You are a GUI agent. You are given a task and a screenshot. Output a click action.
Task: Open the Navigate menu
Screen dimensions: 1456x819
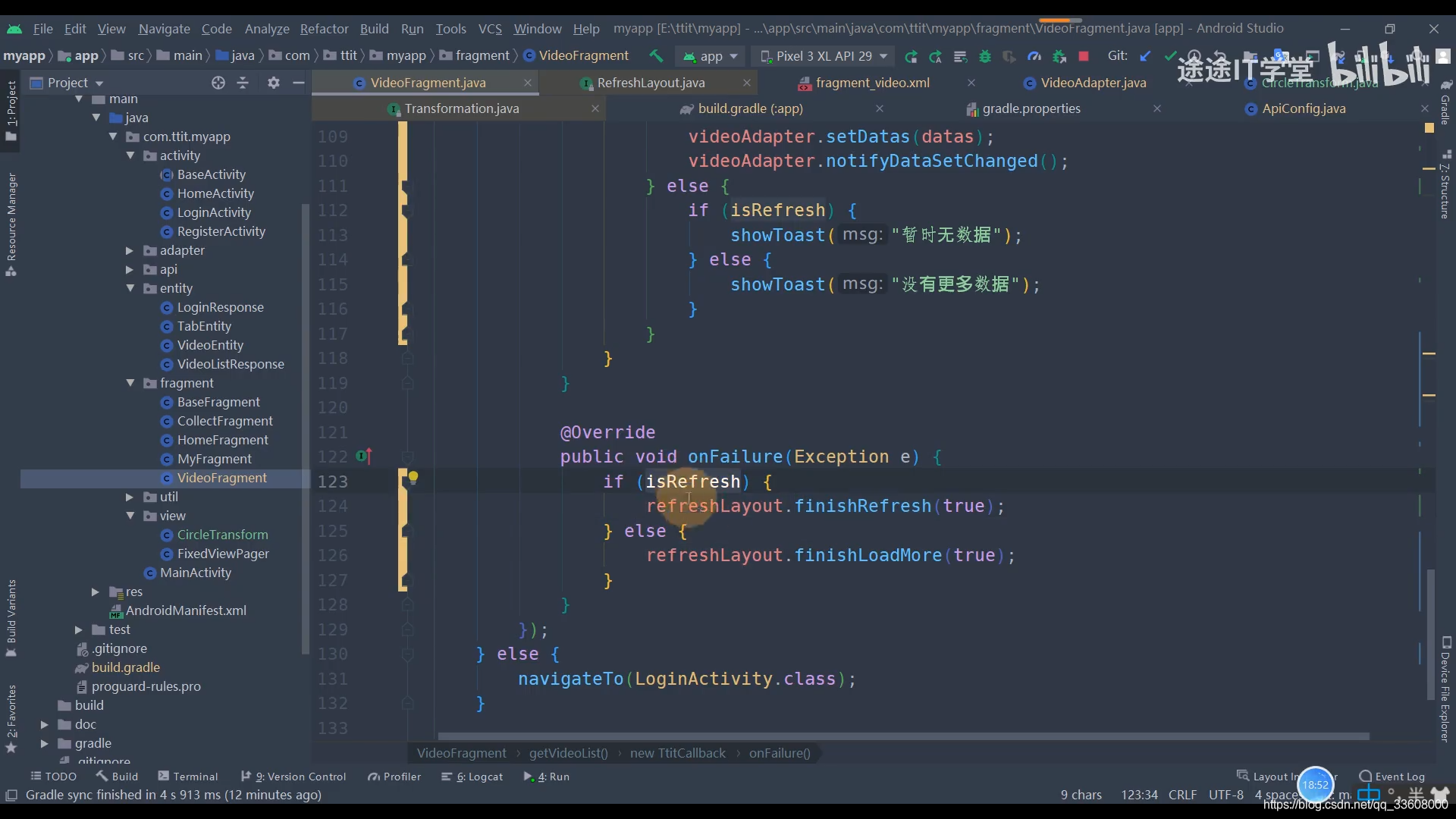pos(164,29)
